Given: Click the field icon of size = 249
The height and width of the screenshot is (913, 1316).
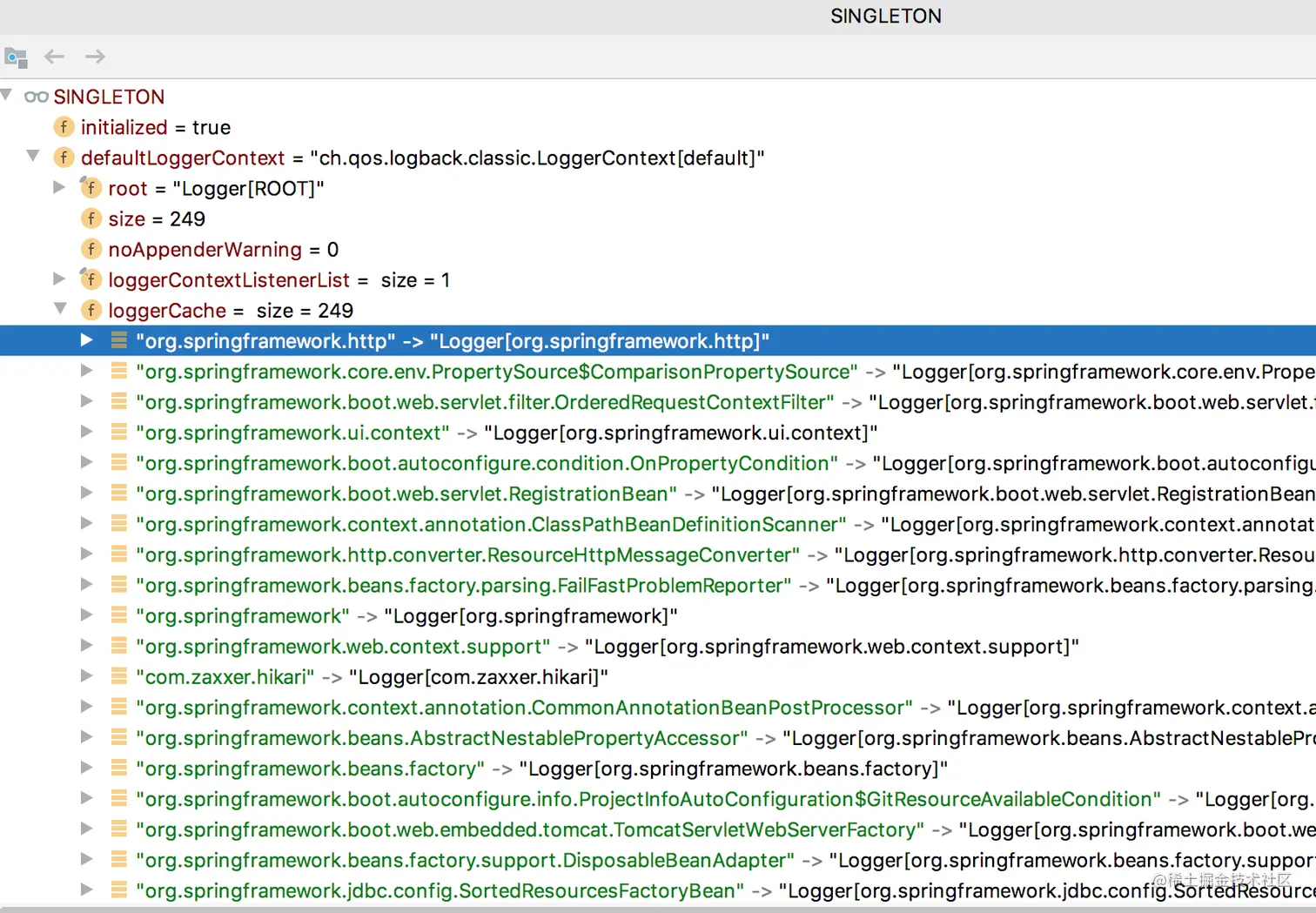Looking at the screenshot, I should [x=91, y=218].
